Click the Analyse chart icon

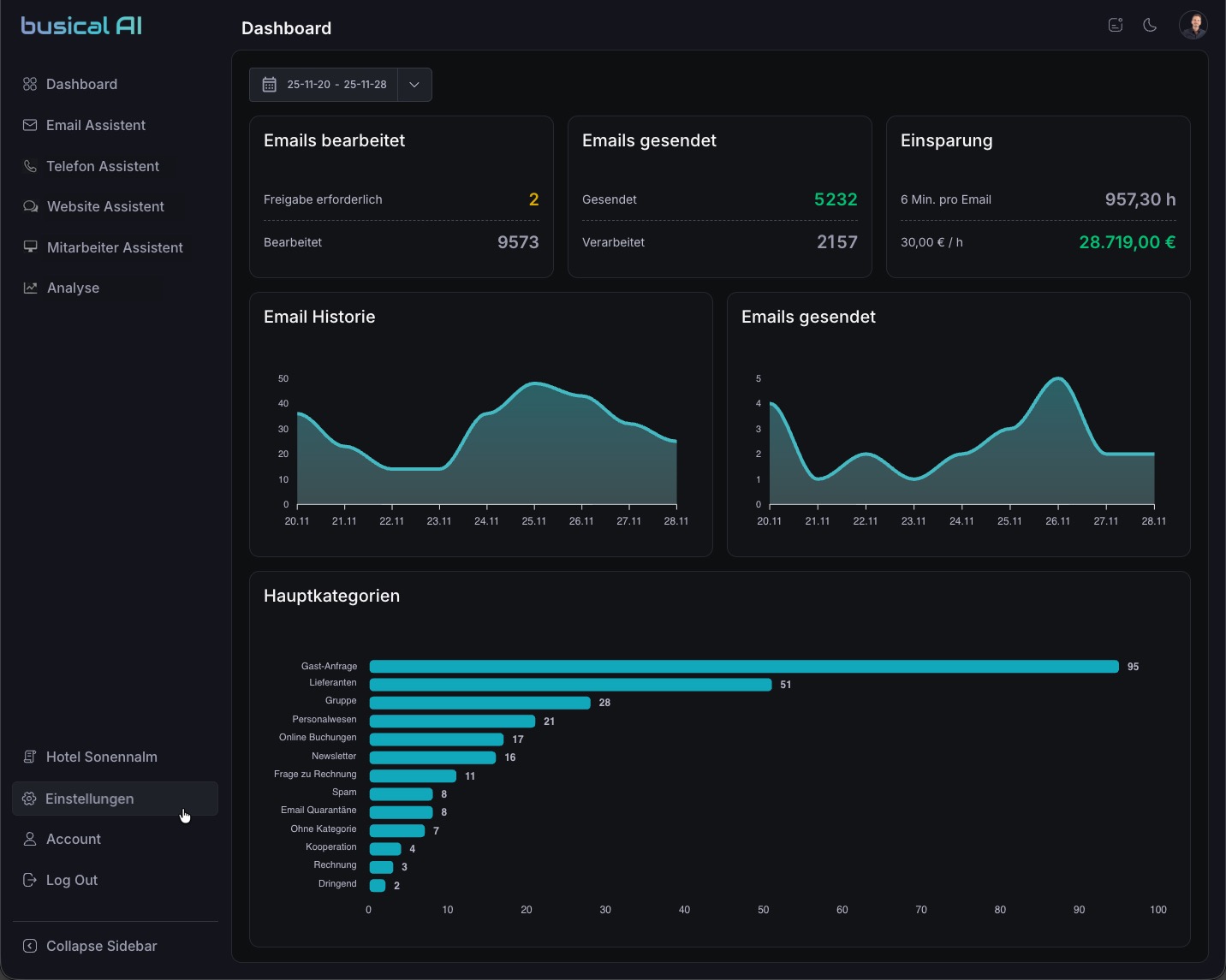pos(30,288)
